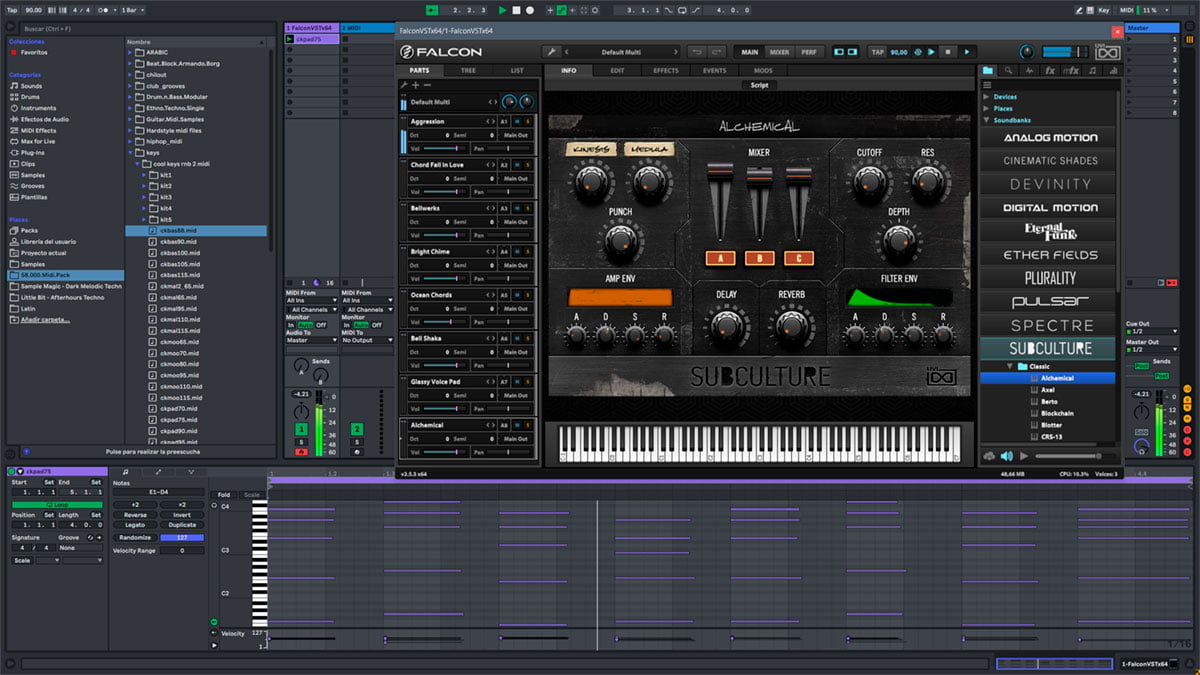Image resolution: width=1200 pixels, height=675 pixels.
Task: Click the Tap tempo button in Ableton
Action: pos(12,10)
